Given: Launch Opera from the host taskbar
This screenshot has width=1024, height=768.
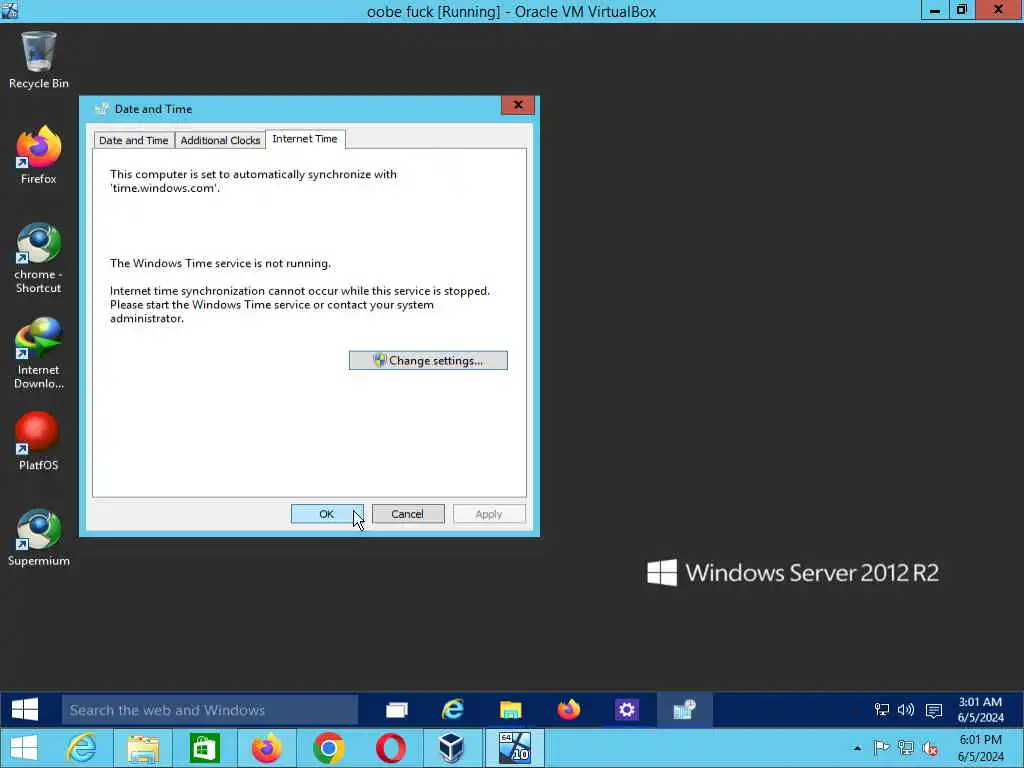Looking at the screenshot, I should (391, 748).
